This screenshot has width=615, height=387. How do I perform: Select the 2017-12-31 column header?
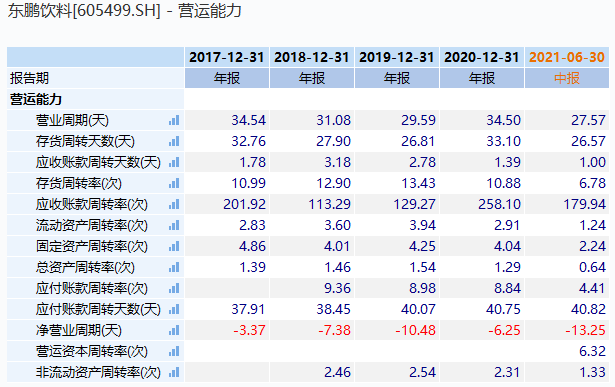point(227,57)
